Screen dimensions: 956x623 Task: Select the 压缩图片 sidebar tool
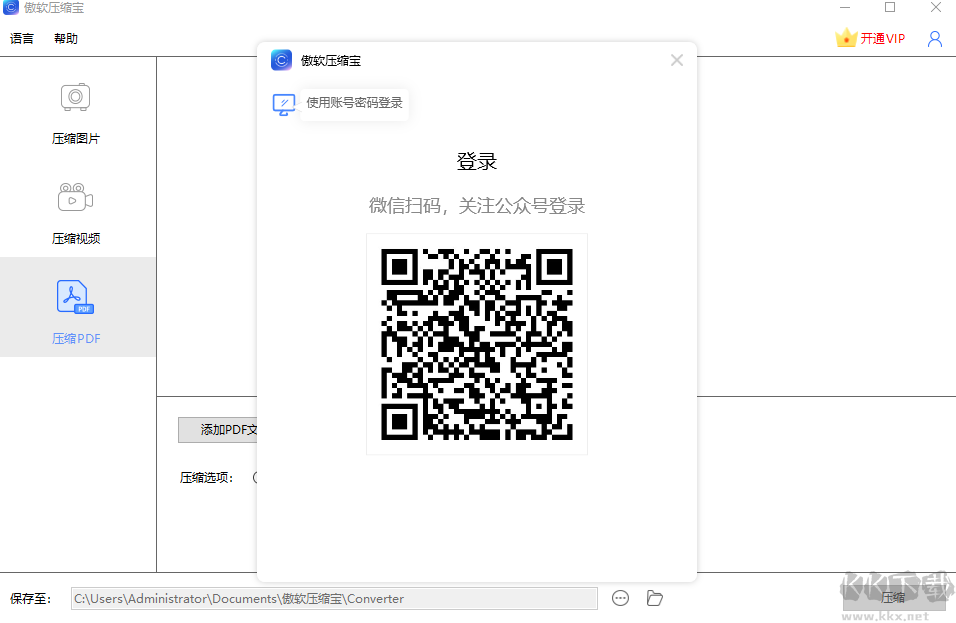point(75,113)
